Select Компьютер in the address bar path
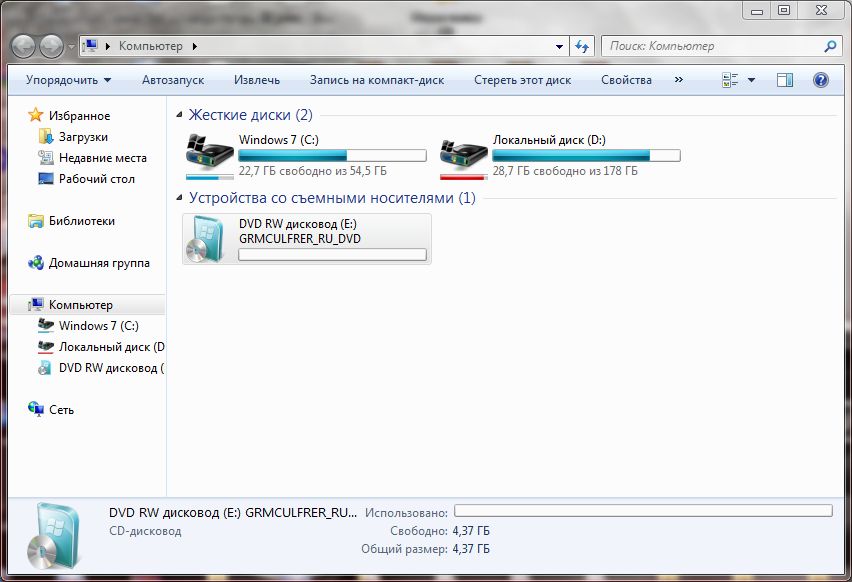 click(151, 46)
